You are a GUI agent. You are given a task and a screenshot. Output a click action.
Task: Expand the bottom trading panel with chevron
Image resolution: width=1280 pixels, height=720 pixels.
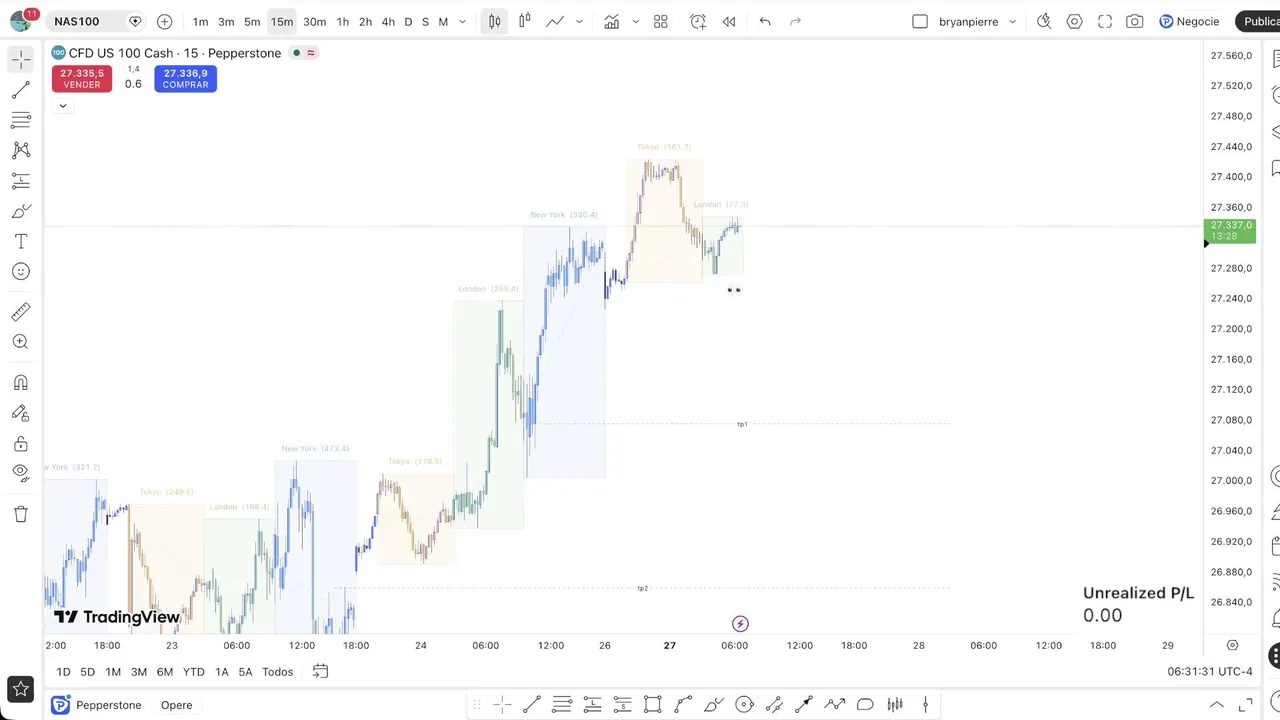point(1217,705)
